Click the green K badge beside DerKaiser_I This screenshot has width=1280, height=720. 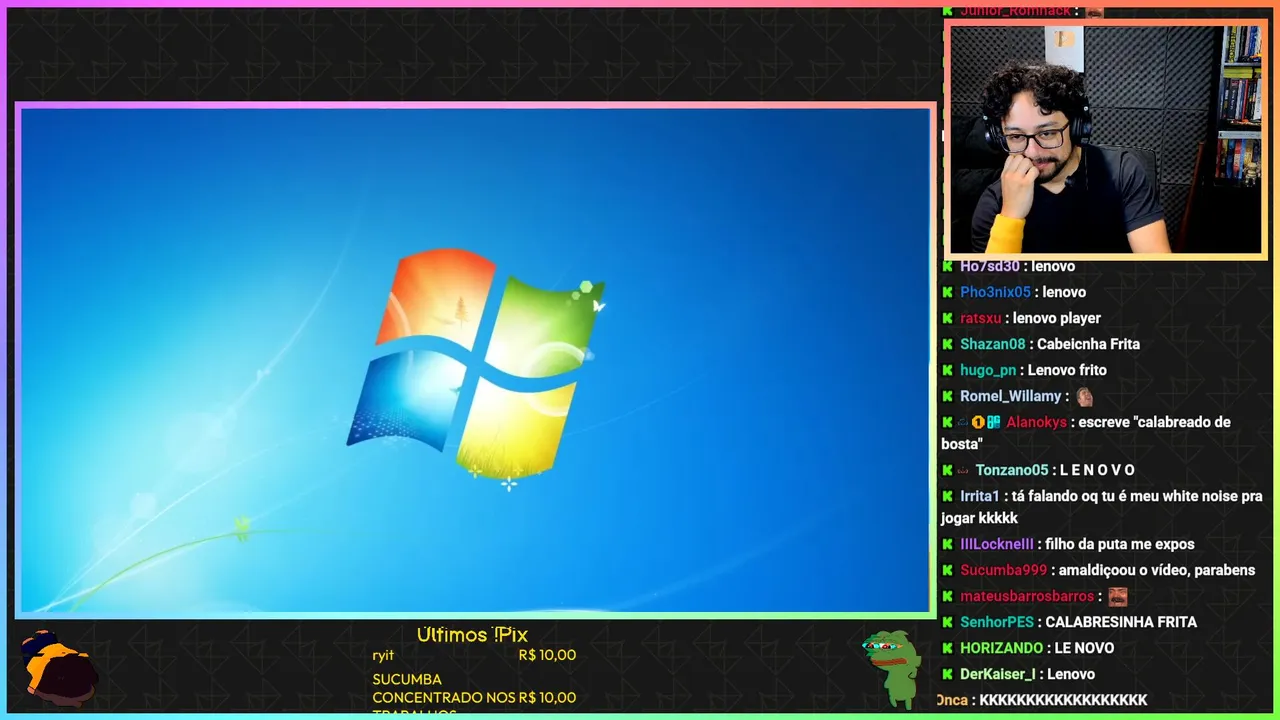click(947, 674)
